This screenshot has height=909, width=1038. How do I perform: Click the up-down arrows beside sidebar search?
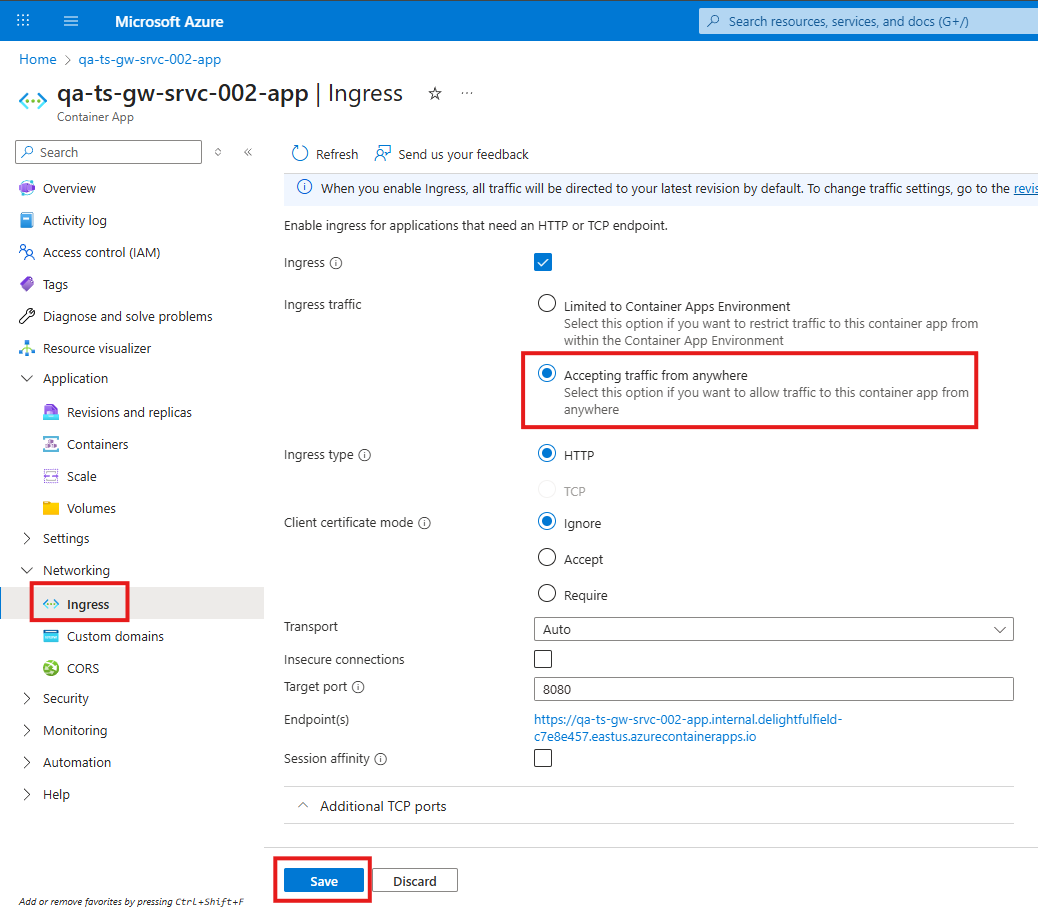click(218, 152)
